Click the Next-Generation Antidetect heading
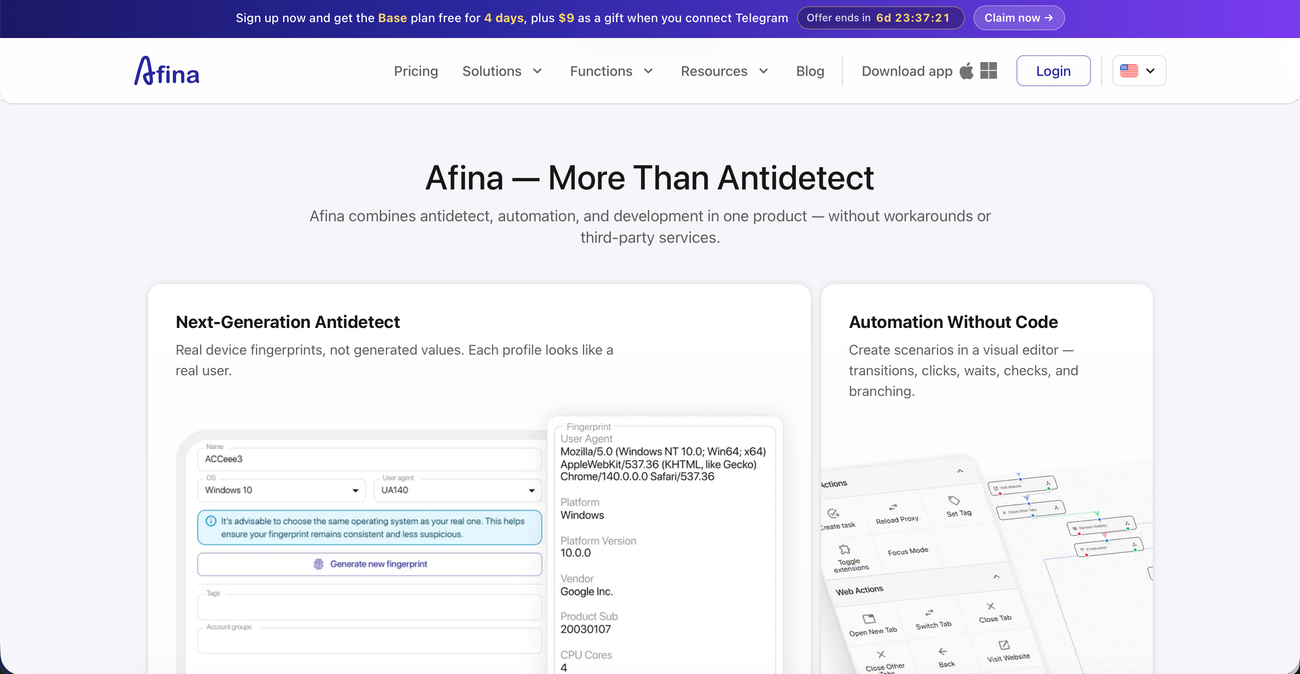 pyautogui.click(x=288, y=322)
